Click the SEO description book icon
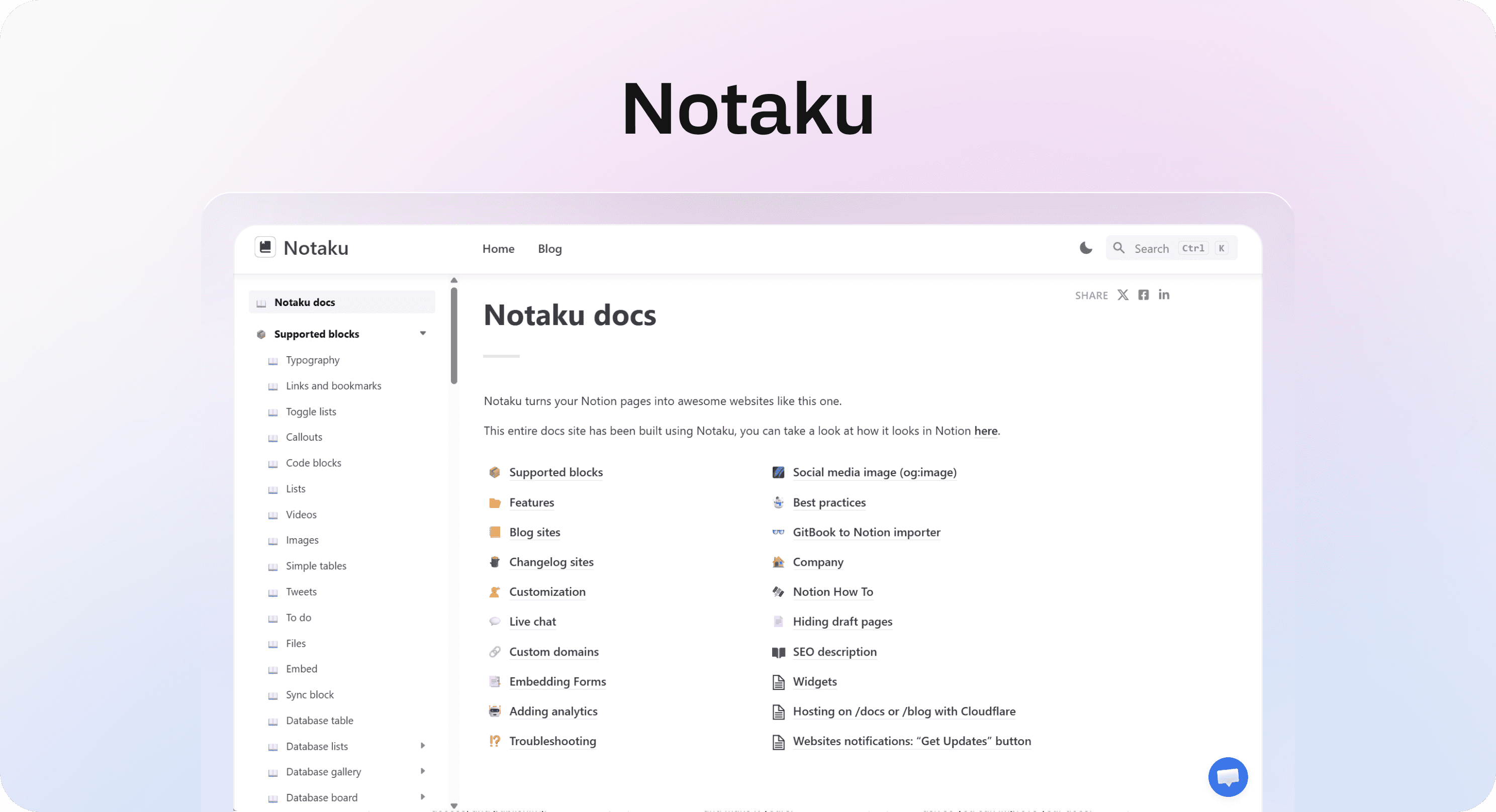 click(x=778, y=652)
